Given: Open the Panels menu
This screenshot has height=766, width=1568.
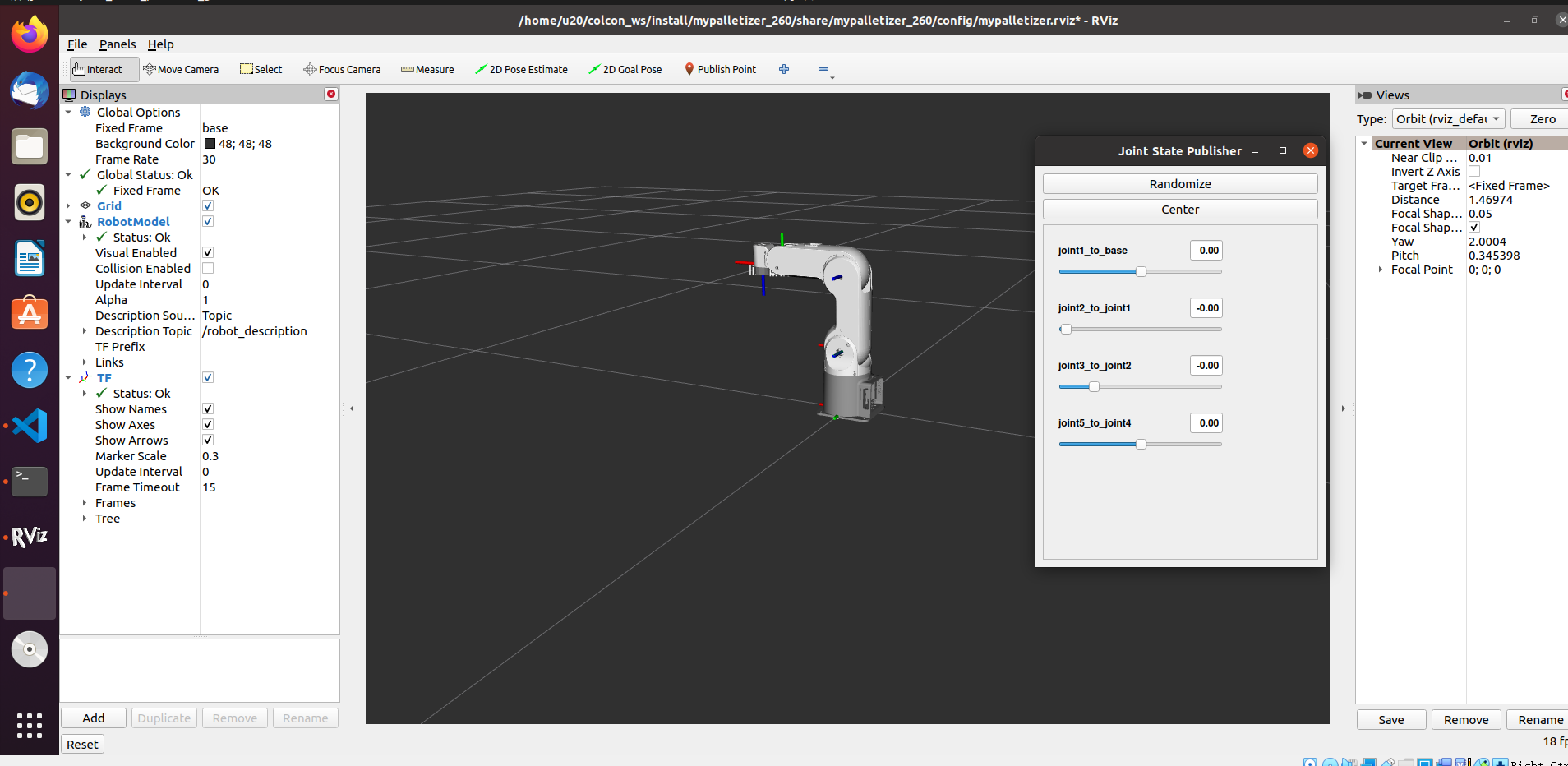Looking at the screenshot, I should 118,44.
